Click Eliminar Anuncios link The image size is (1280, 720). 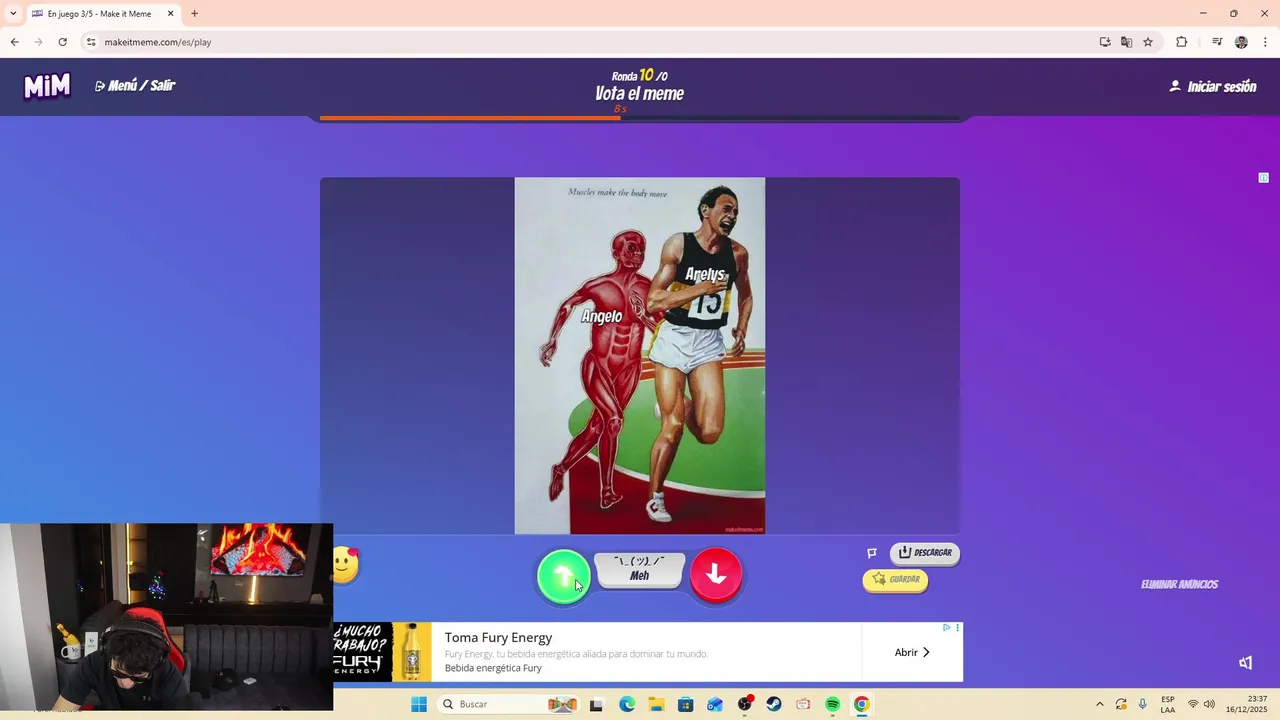[x=1179, y=585]
